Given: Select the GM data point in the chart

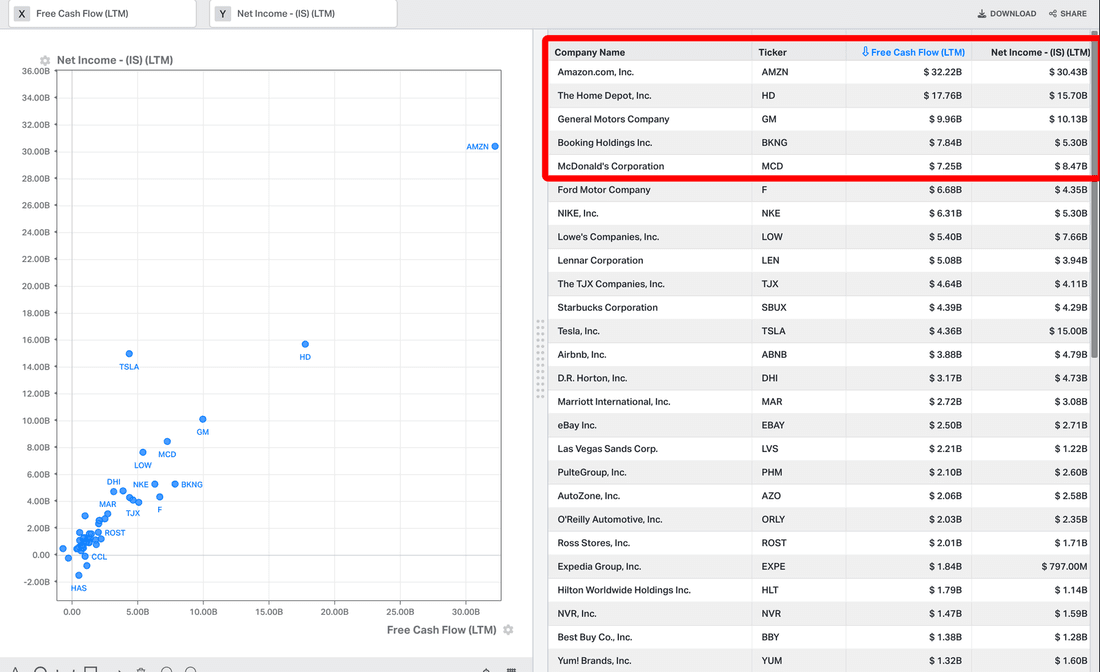Looking at the screenshot, I should 203,419.
